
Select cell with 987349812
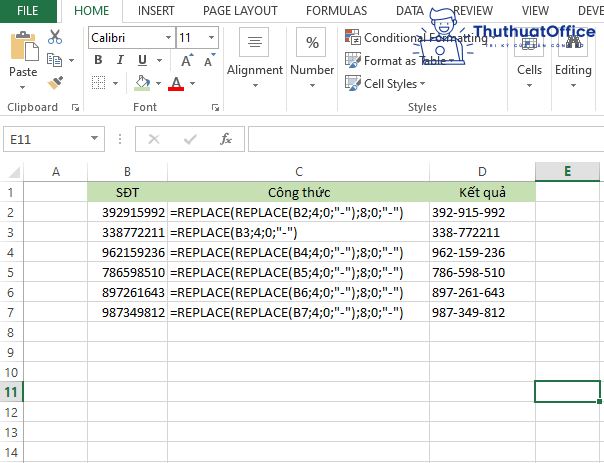[128, 312]
